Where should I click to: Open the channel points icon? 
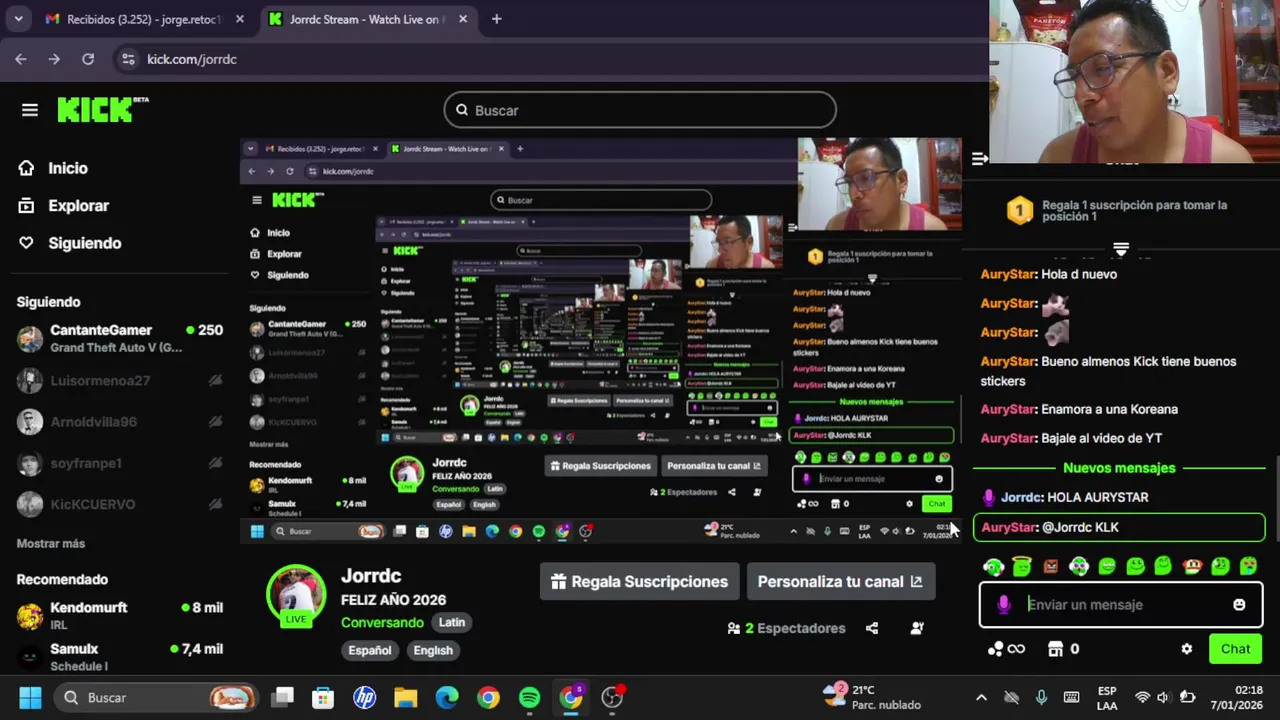click(1006, 649)
